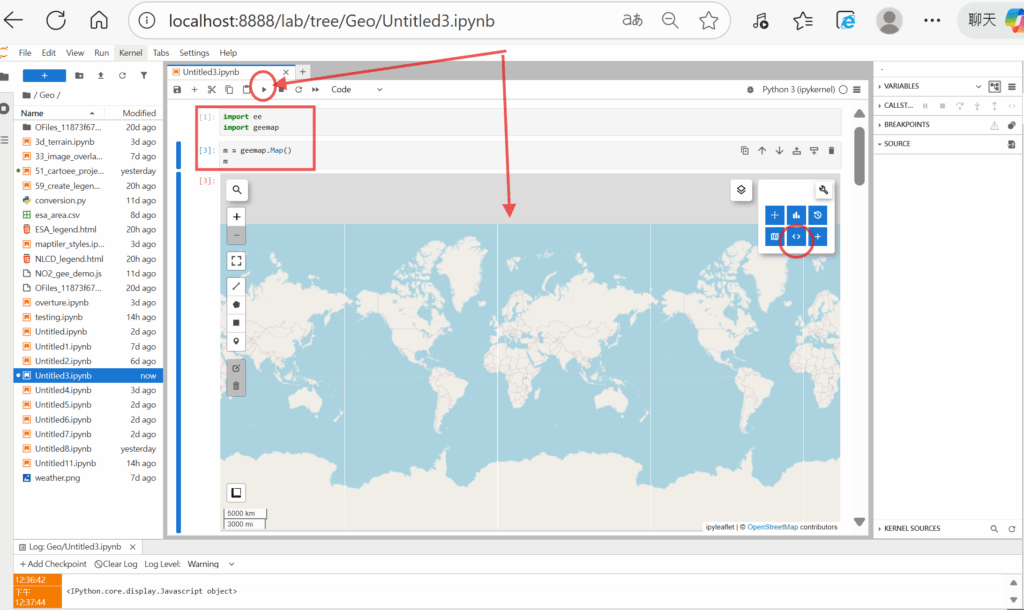1024x610 pixels.
Task: Zoom in the map with plus
Action: tap(237, 216)
